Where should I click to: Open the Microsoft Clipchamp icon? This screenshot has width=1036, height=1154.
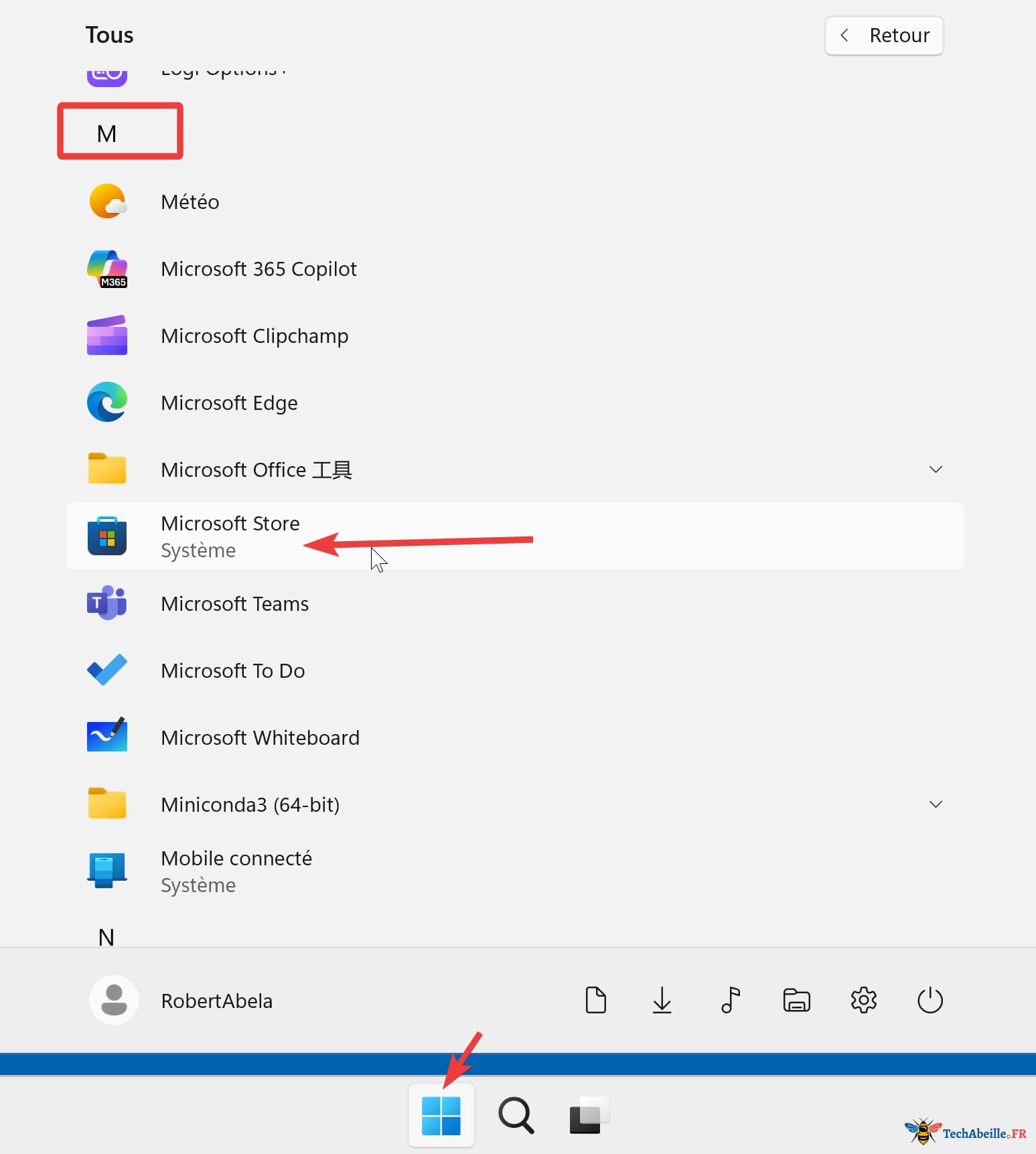[x=107, y=335]
